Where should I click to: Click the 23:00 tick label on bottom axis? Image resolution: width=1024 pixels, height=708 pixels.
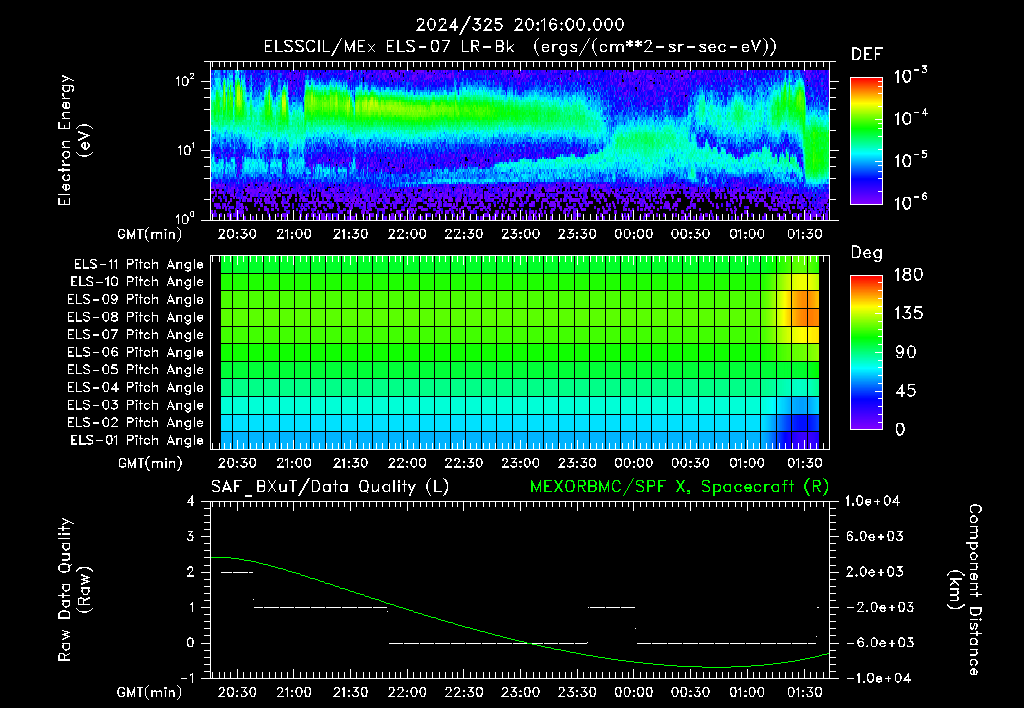(x=520, y=692)
